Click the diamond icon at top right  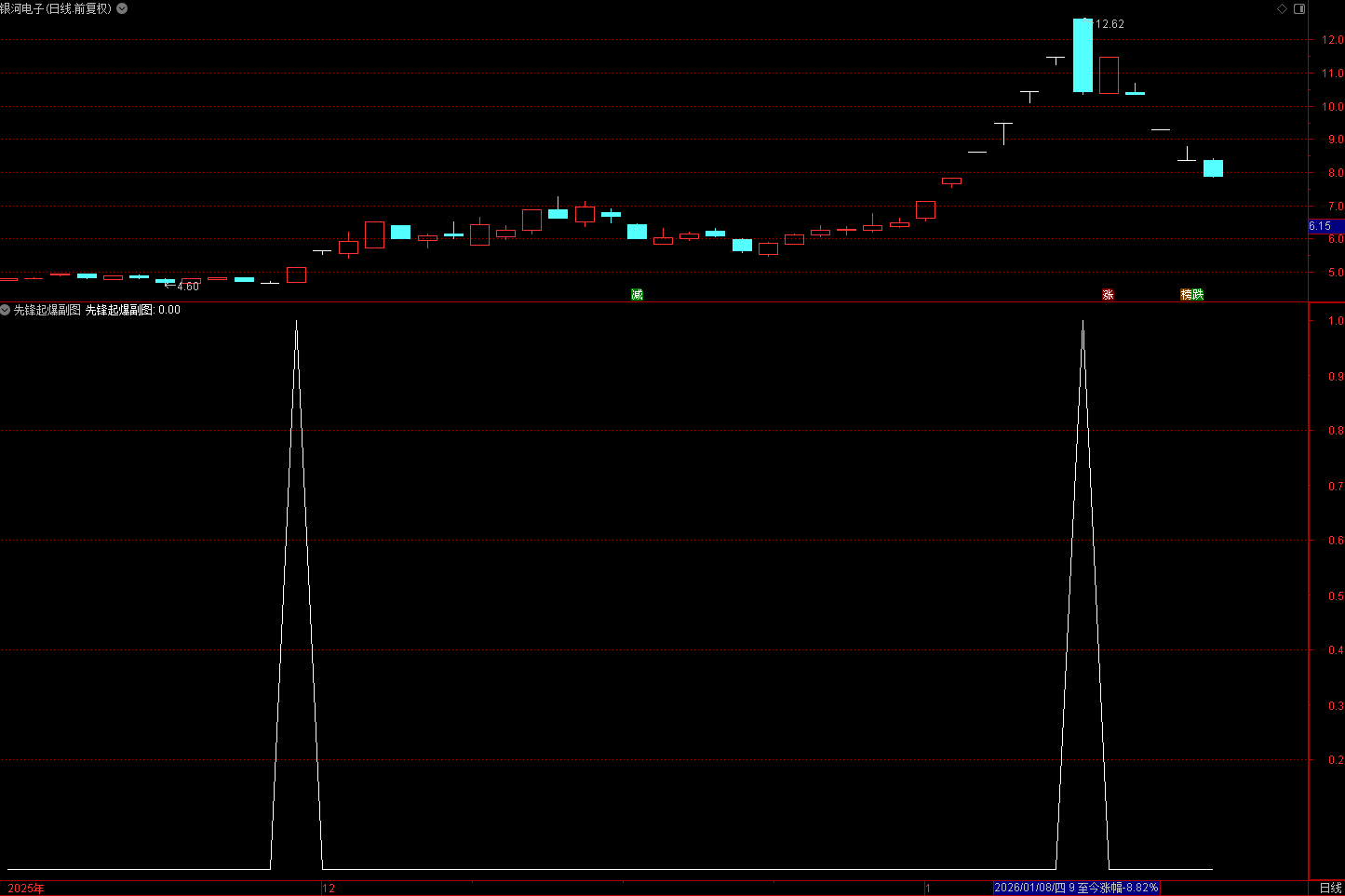[1282, 8]
